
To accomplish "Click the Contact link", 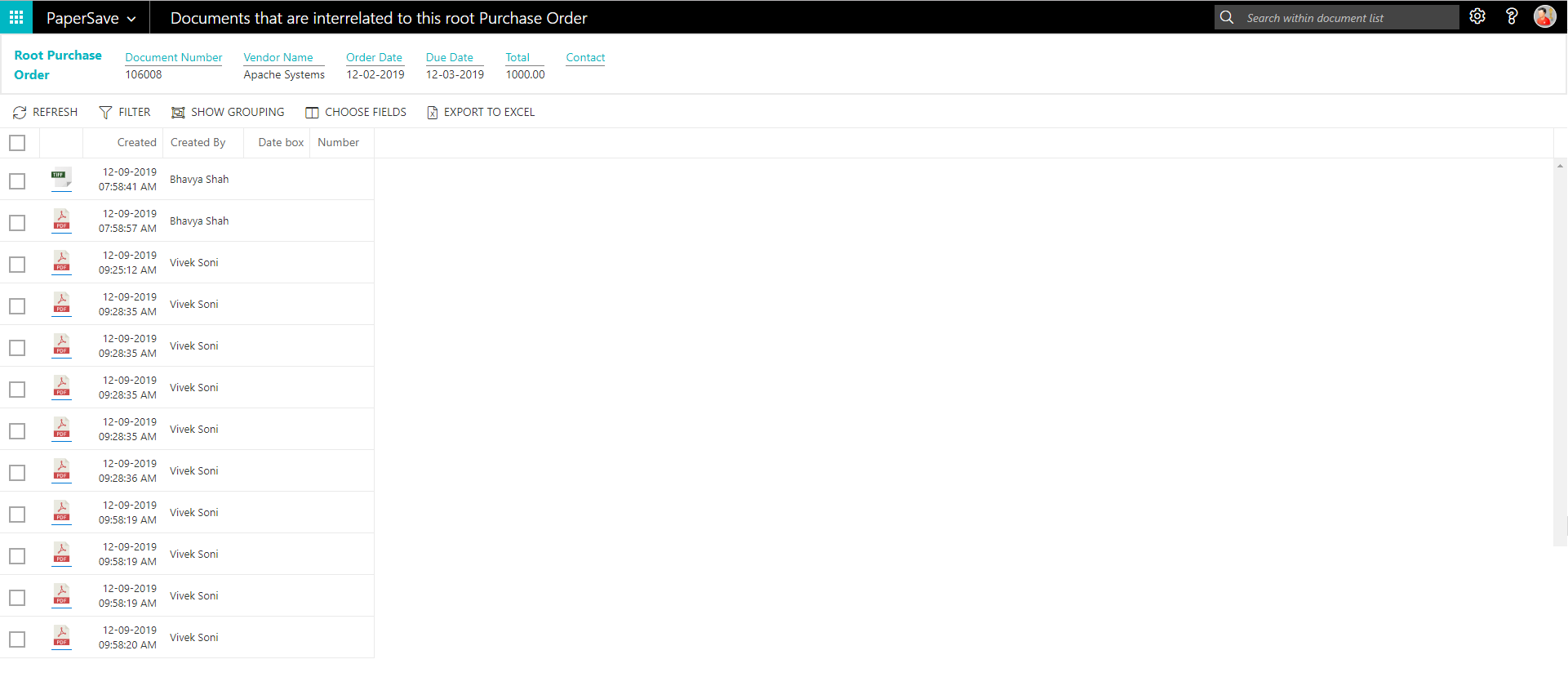I will pos(585,57).
